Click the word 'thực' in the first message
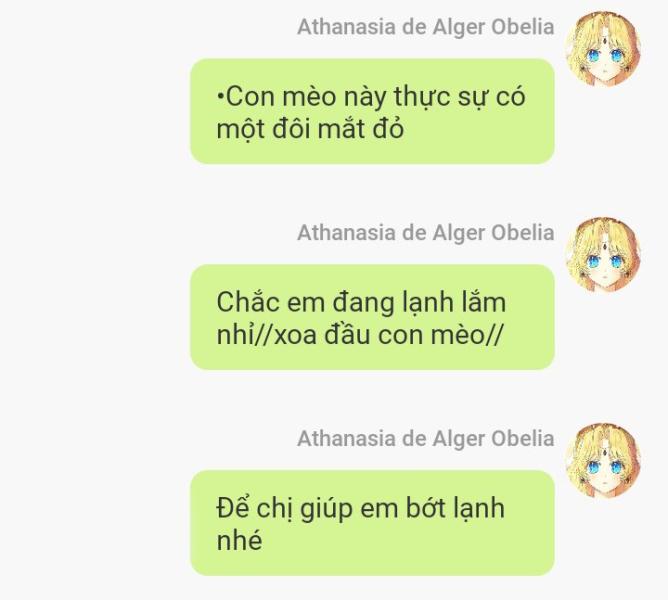This screenshot has height=600, width=668. point(421,97)
